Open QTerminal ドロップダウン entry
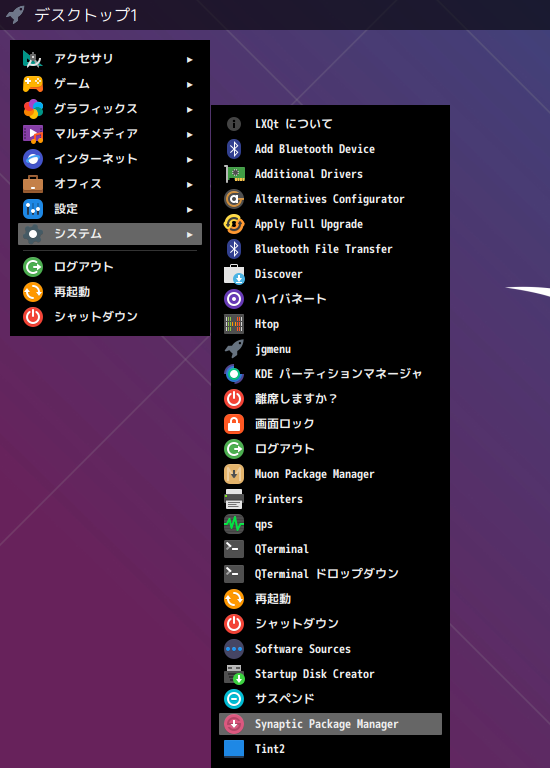550x768 pixels. tap(330, 574)
